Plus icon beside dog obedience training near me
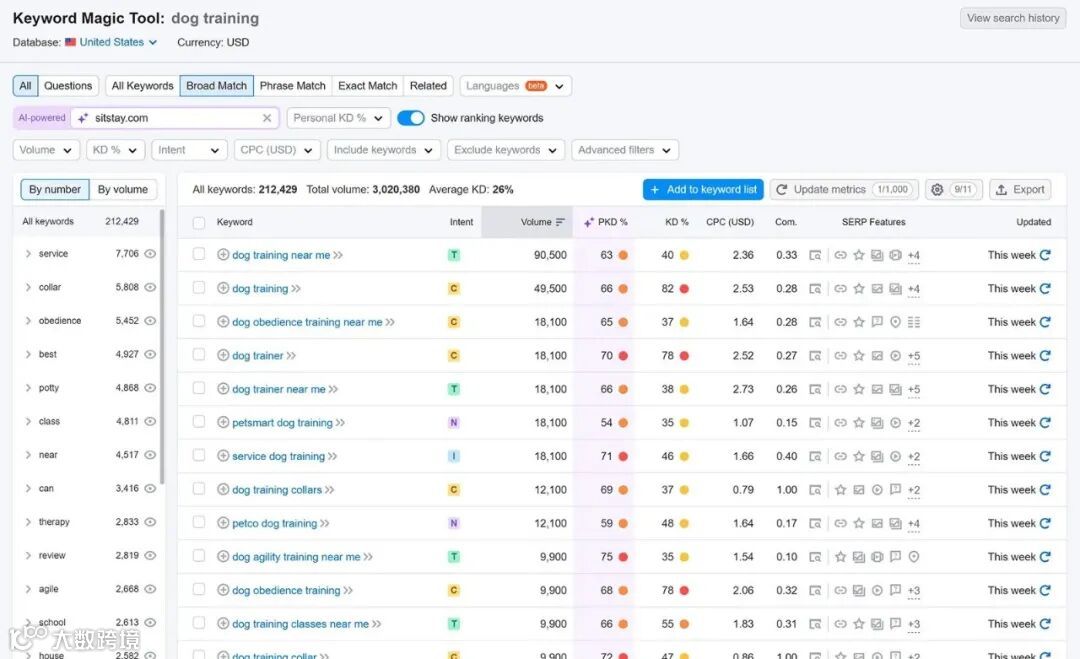The height and width of the screenshot is (659, 1080). pyautogui.click(x=223, y=322)
